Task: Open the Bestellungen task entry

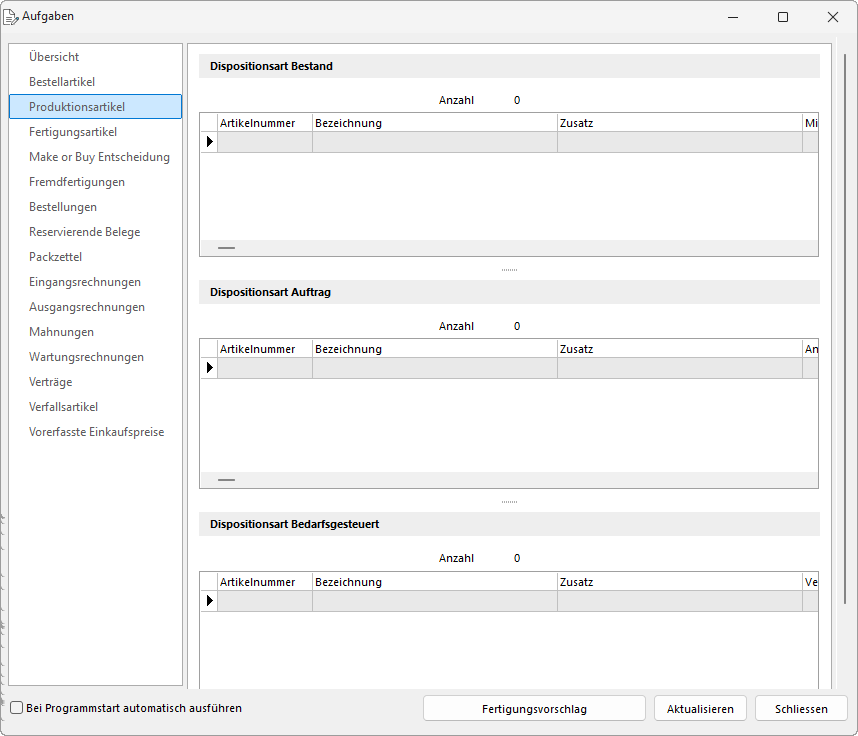Action: click(x=63, y=207)
